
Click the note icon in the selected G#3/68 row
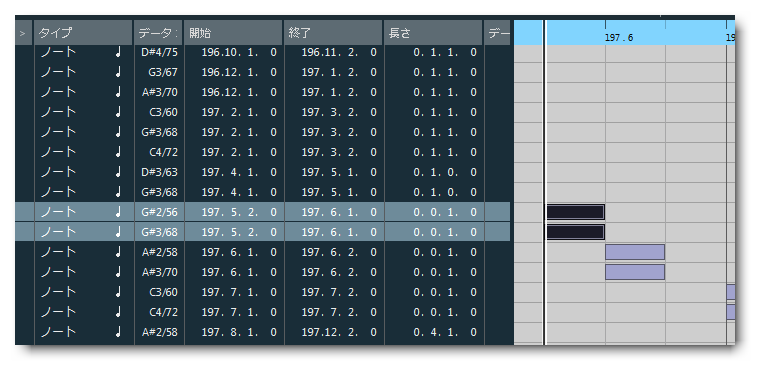[118, 232]
